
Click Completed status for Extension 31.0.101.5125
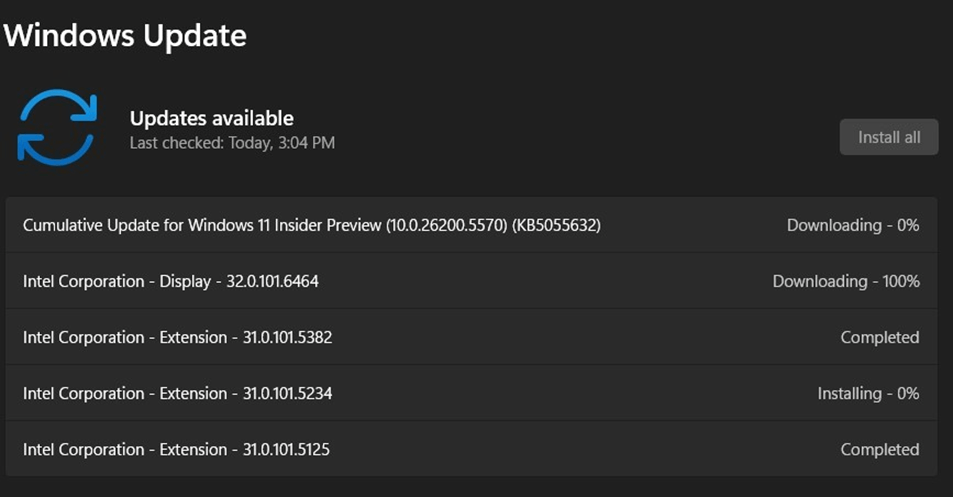pos(879,449)
